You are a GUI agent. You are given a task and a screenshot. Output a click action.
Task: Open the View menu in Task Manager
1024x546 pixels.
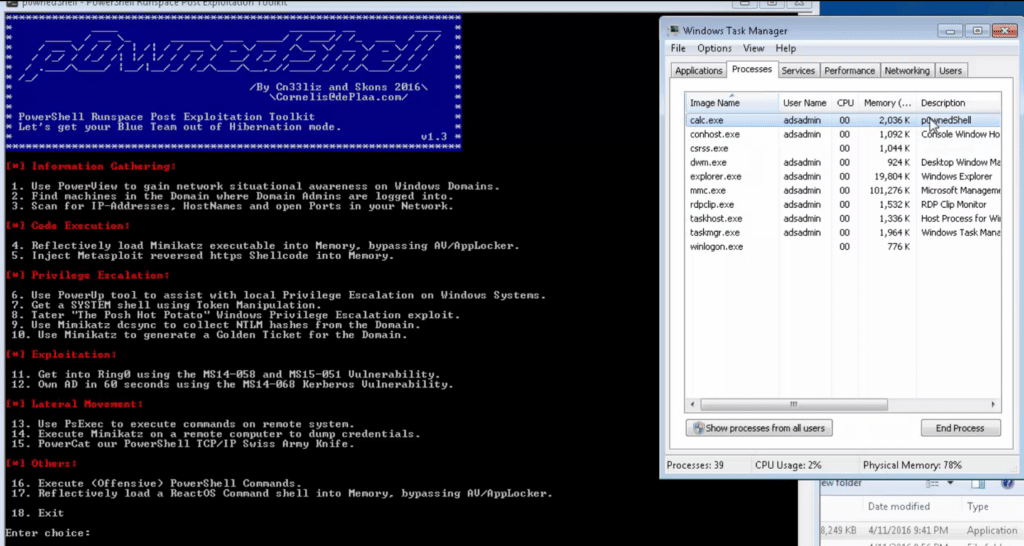tap(753, 48)
